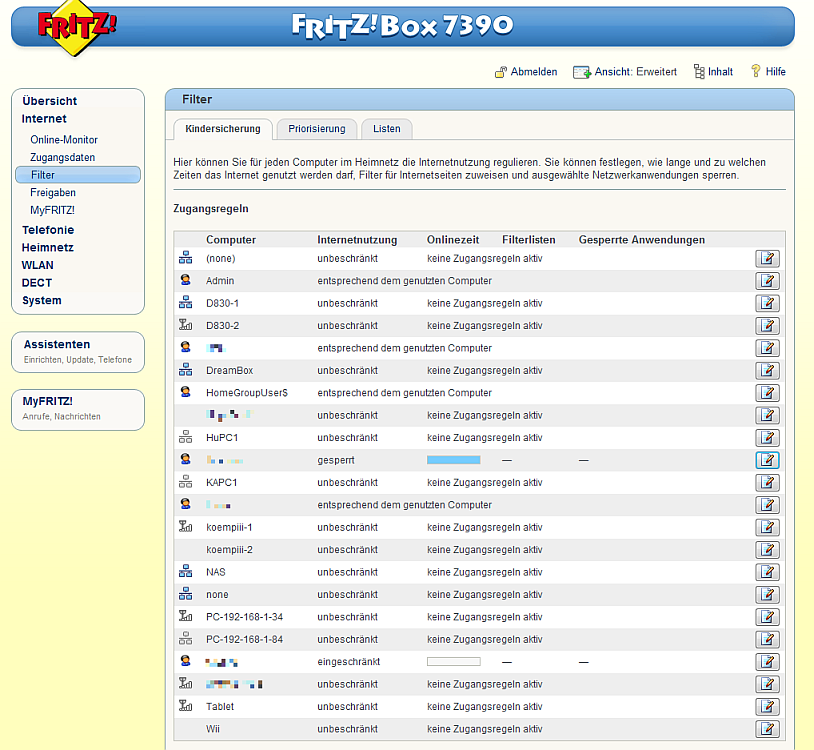Open MyFRITZ! submenu under Internet
Screen dimensions: 814x750
click(52, 210)
